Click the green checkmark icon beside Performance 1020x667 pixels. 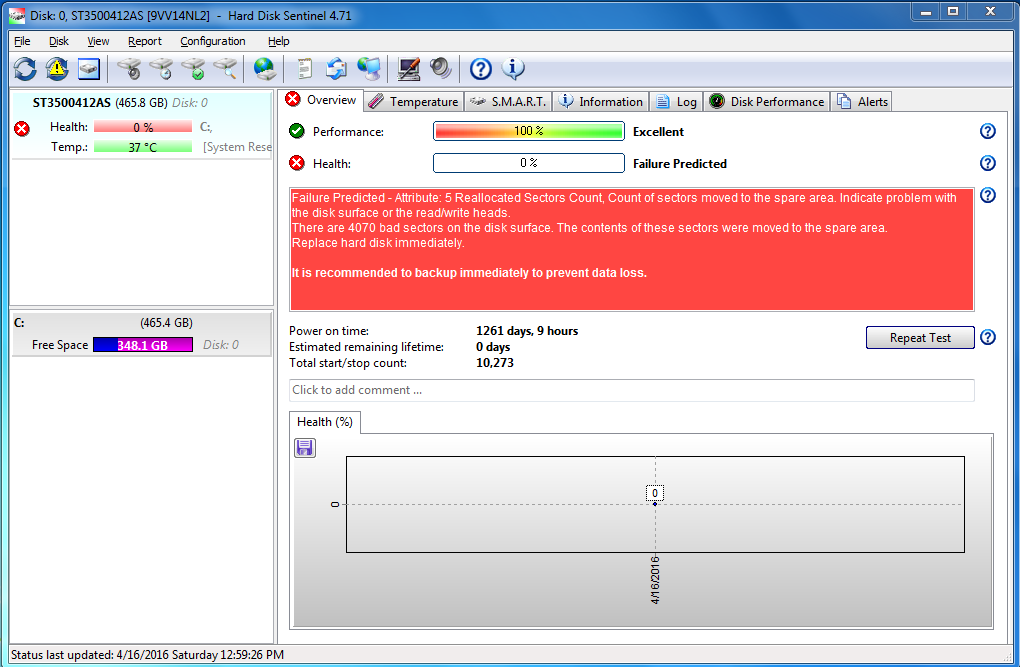coord(297,131)
